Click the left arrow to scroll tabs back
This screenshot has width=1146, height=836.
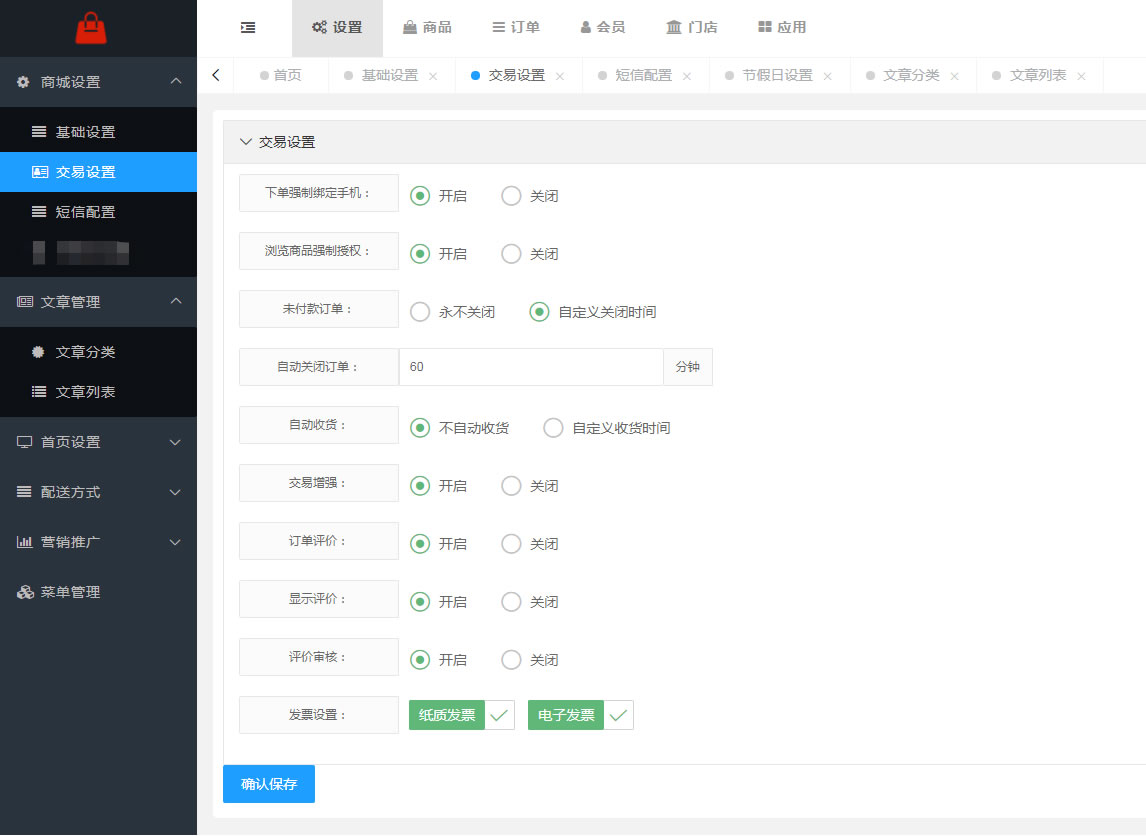[x=216, y=75]
